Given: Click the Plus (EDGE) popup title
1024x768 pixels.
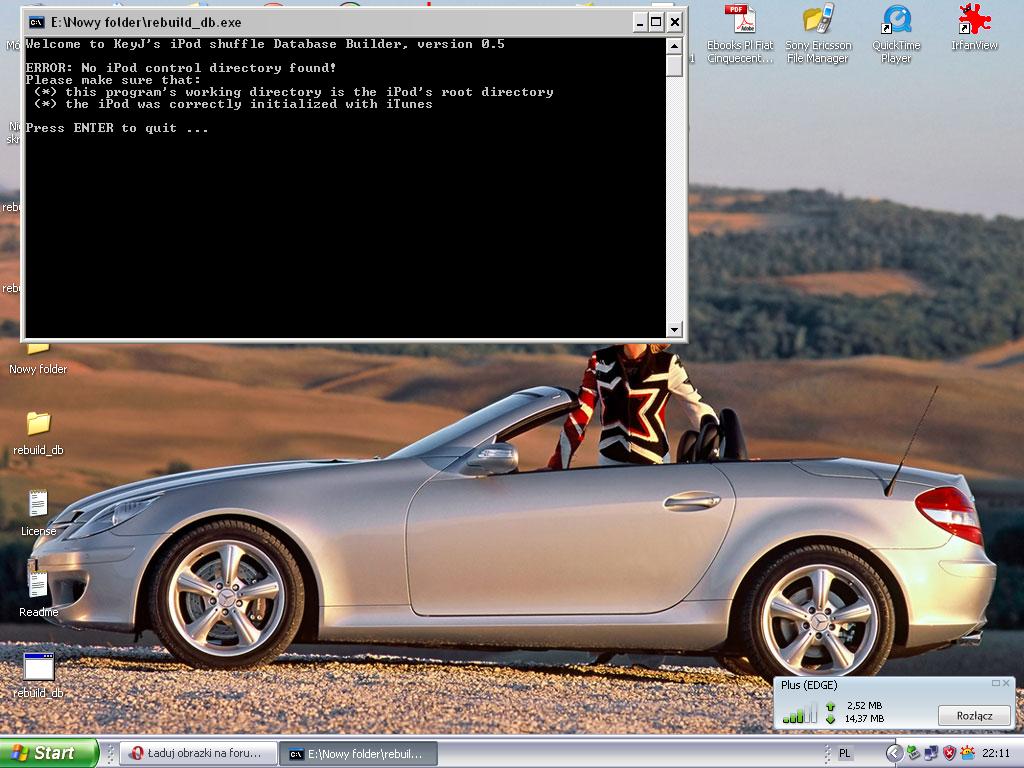Looking at the screenshot, I should 809,685.
